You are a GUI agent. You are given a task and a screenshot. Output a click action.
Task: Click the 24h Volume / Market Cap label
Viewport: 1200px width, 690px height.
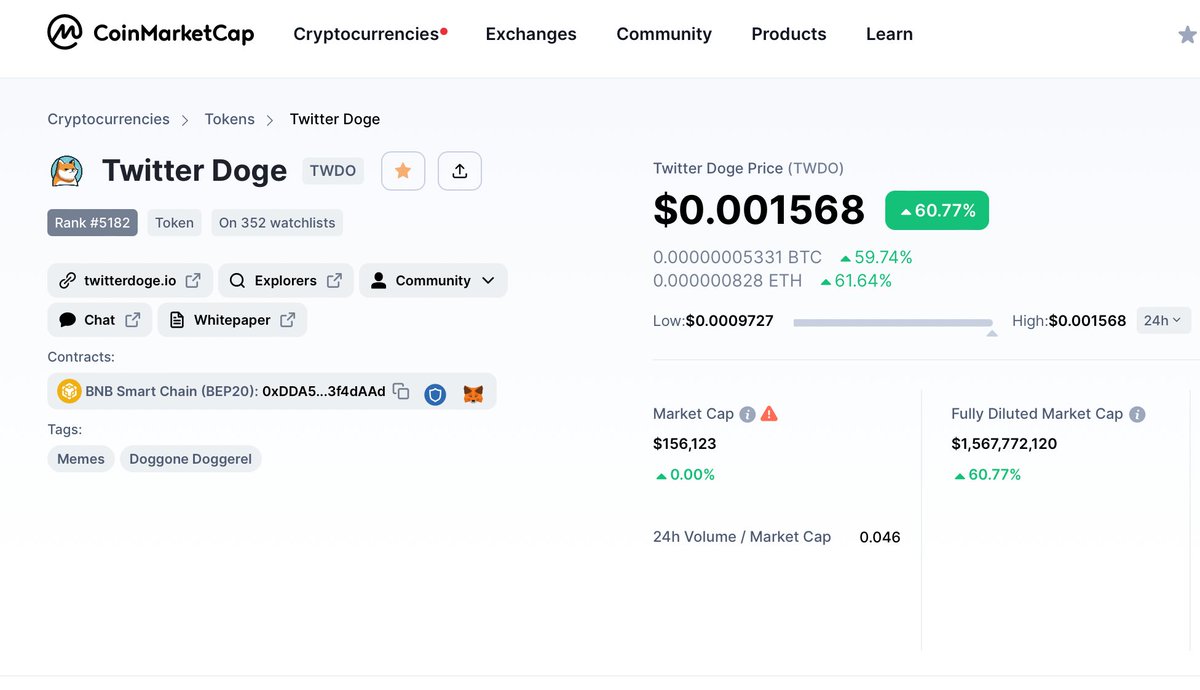tap(742, 537)
